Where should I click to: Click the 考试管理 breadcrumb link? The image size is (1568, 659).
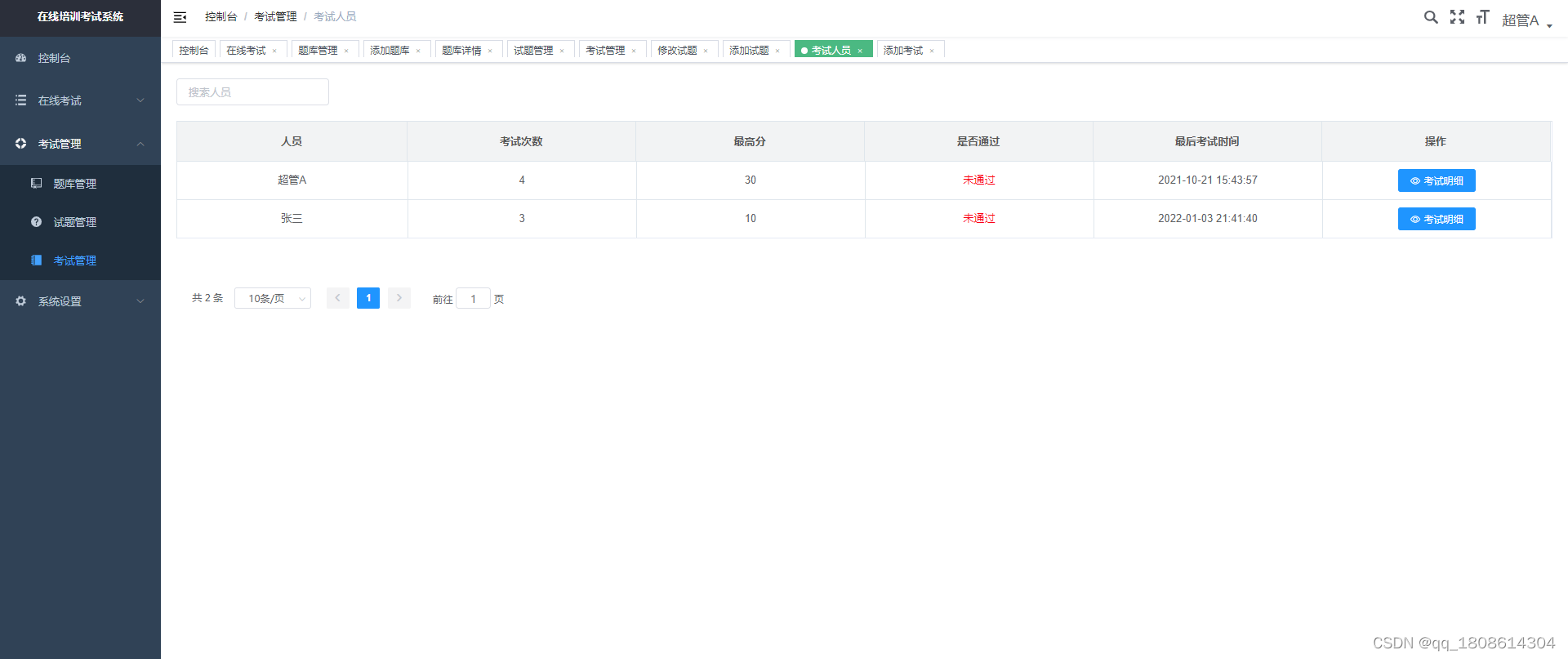click(275, 17)
